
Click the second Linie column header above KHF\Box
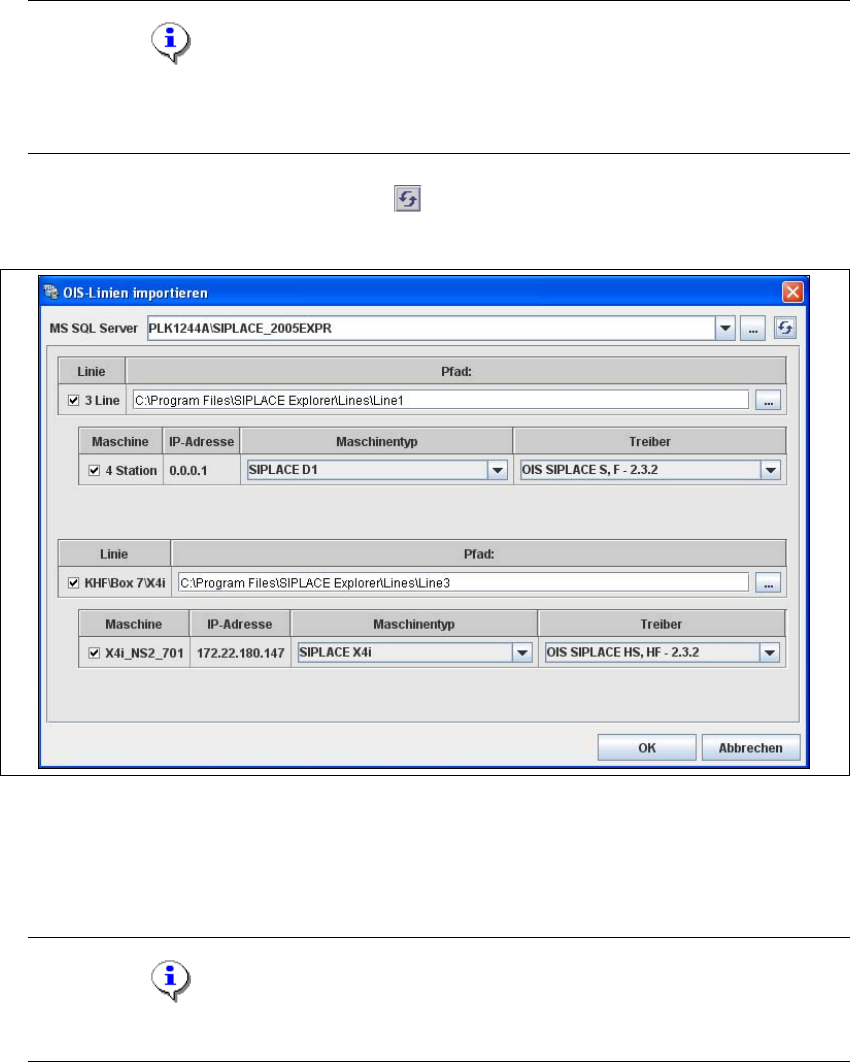(x=114, y=554)
